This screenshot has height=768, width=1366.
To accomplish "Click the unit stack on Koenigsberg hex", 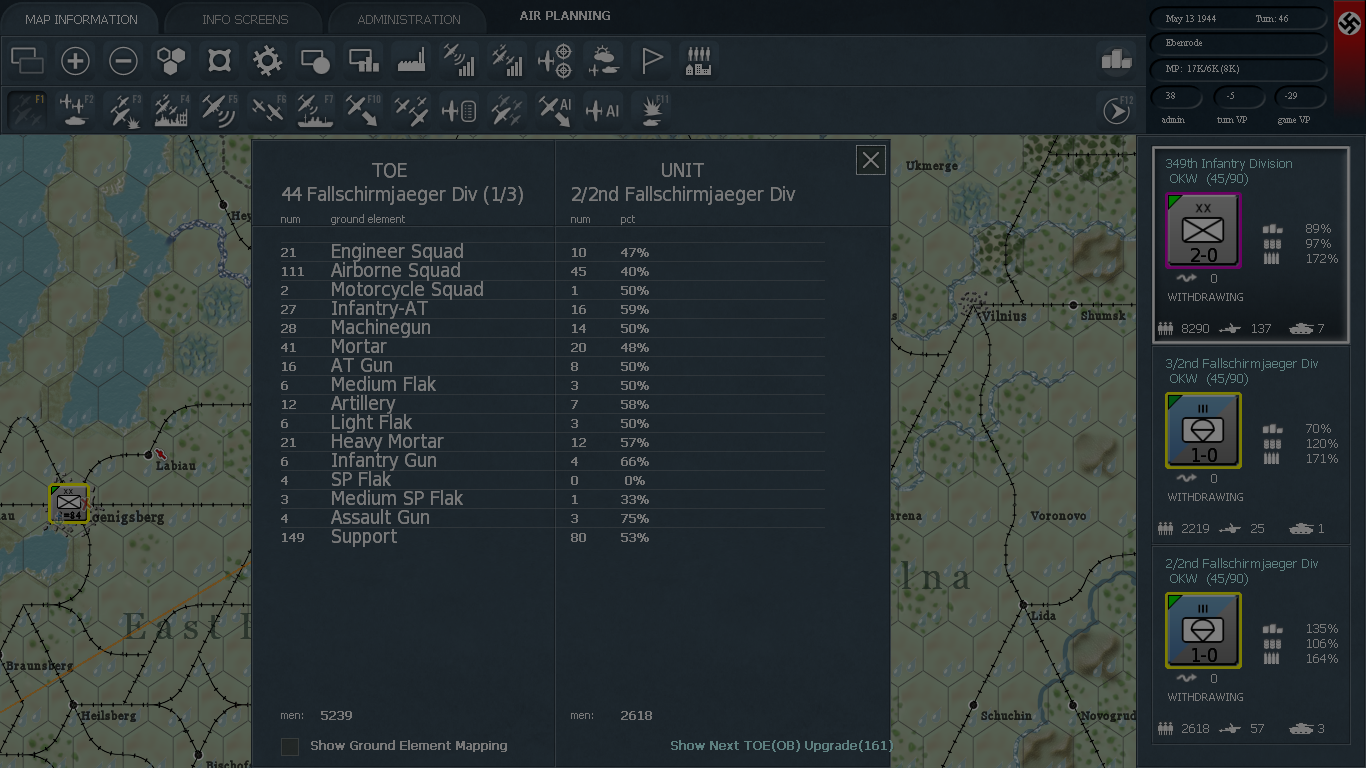I will point(69,503).
